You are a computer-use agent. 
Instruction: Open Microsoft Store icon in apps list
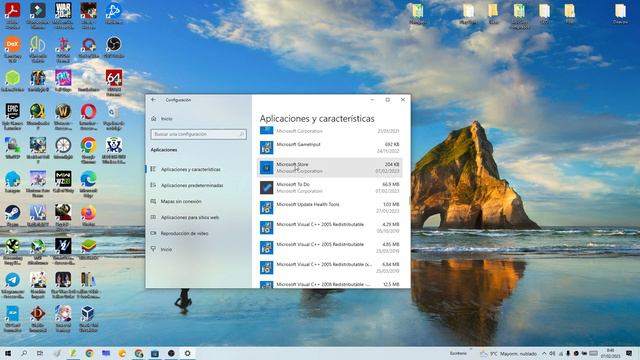coord(267,167)
